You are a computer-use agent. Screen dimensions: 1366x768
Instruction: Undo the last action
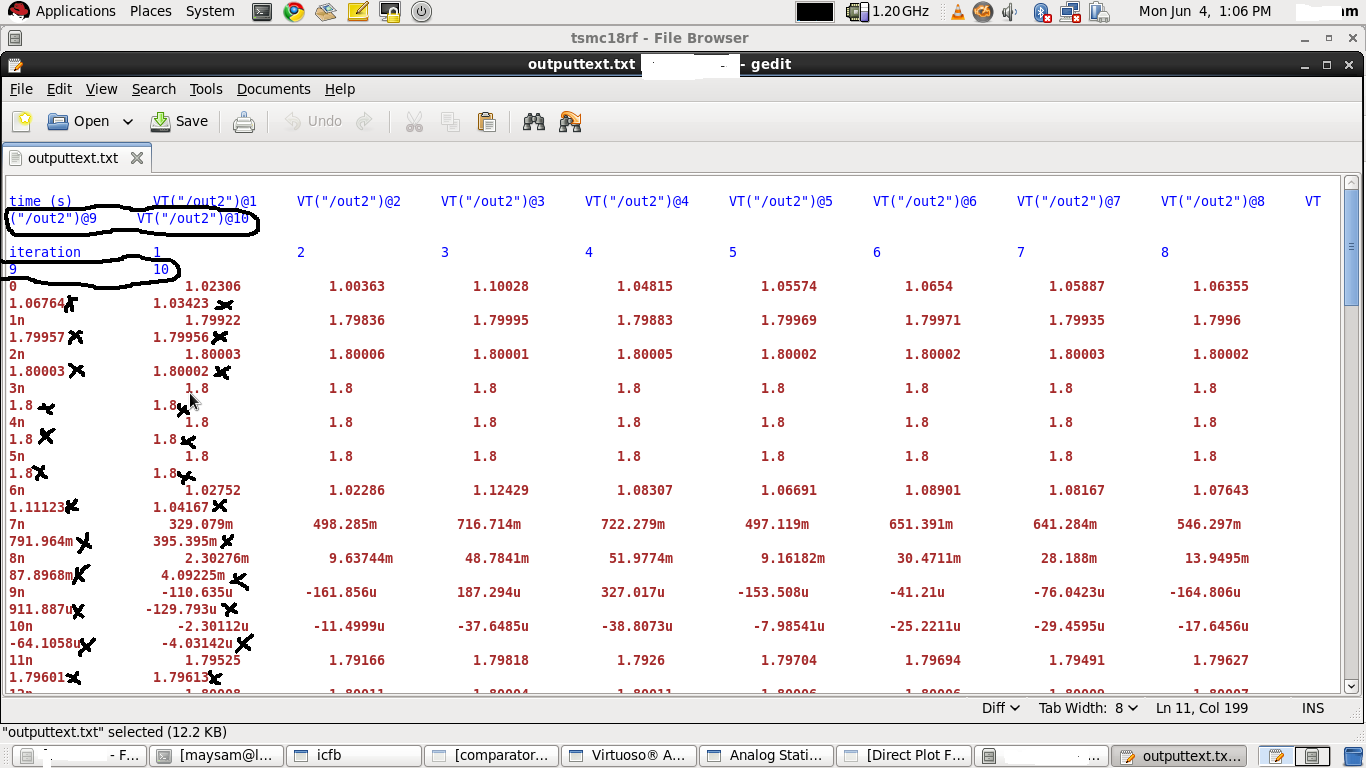coord(314,122)
